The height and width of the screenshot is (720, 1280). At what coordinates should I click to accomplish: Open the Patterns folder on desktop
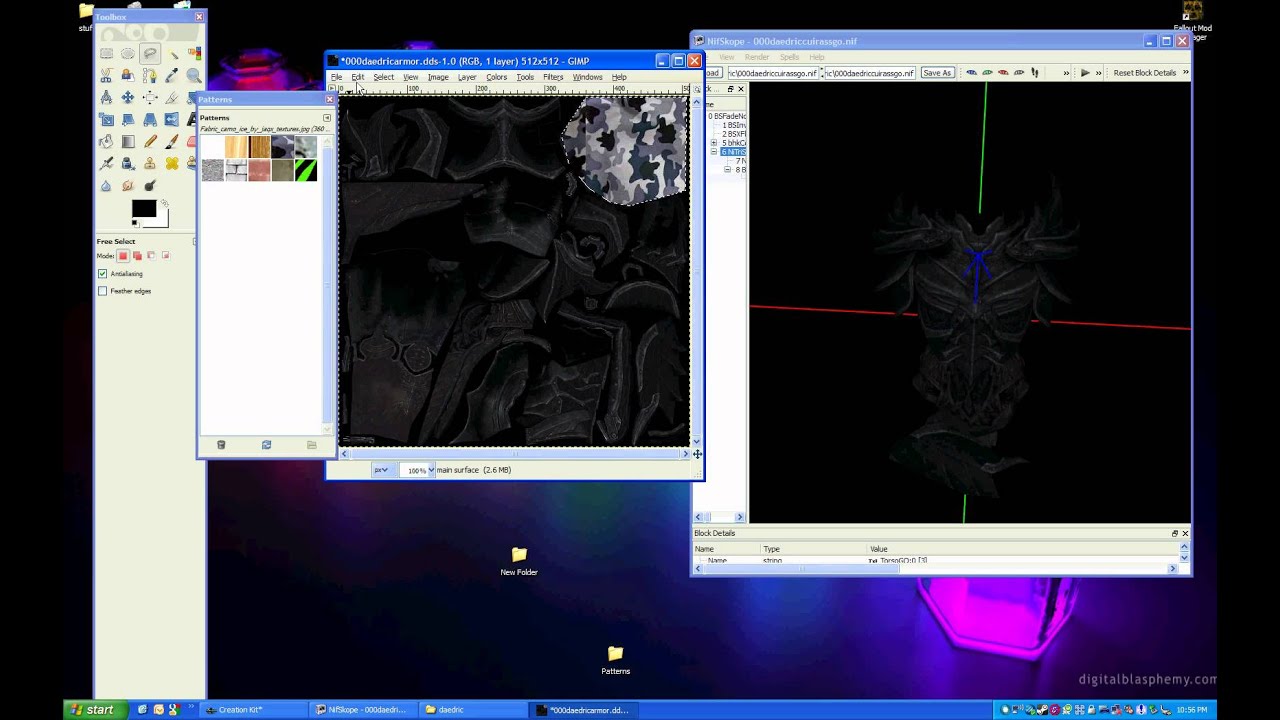616,660
